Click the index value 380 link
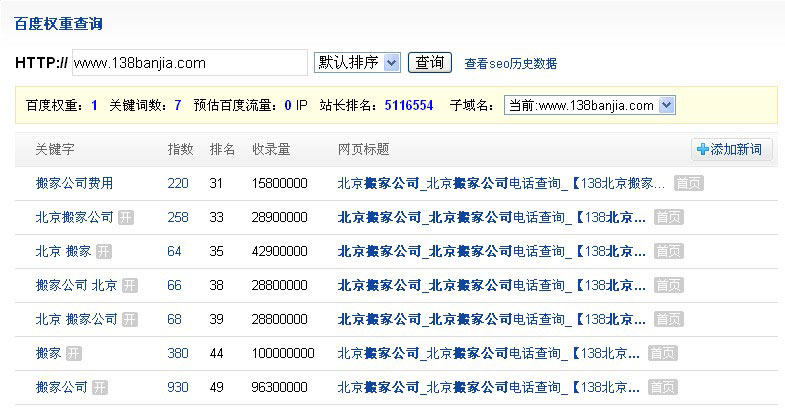Screen dimensions: 785x408 click(x=178, y=353)
